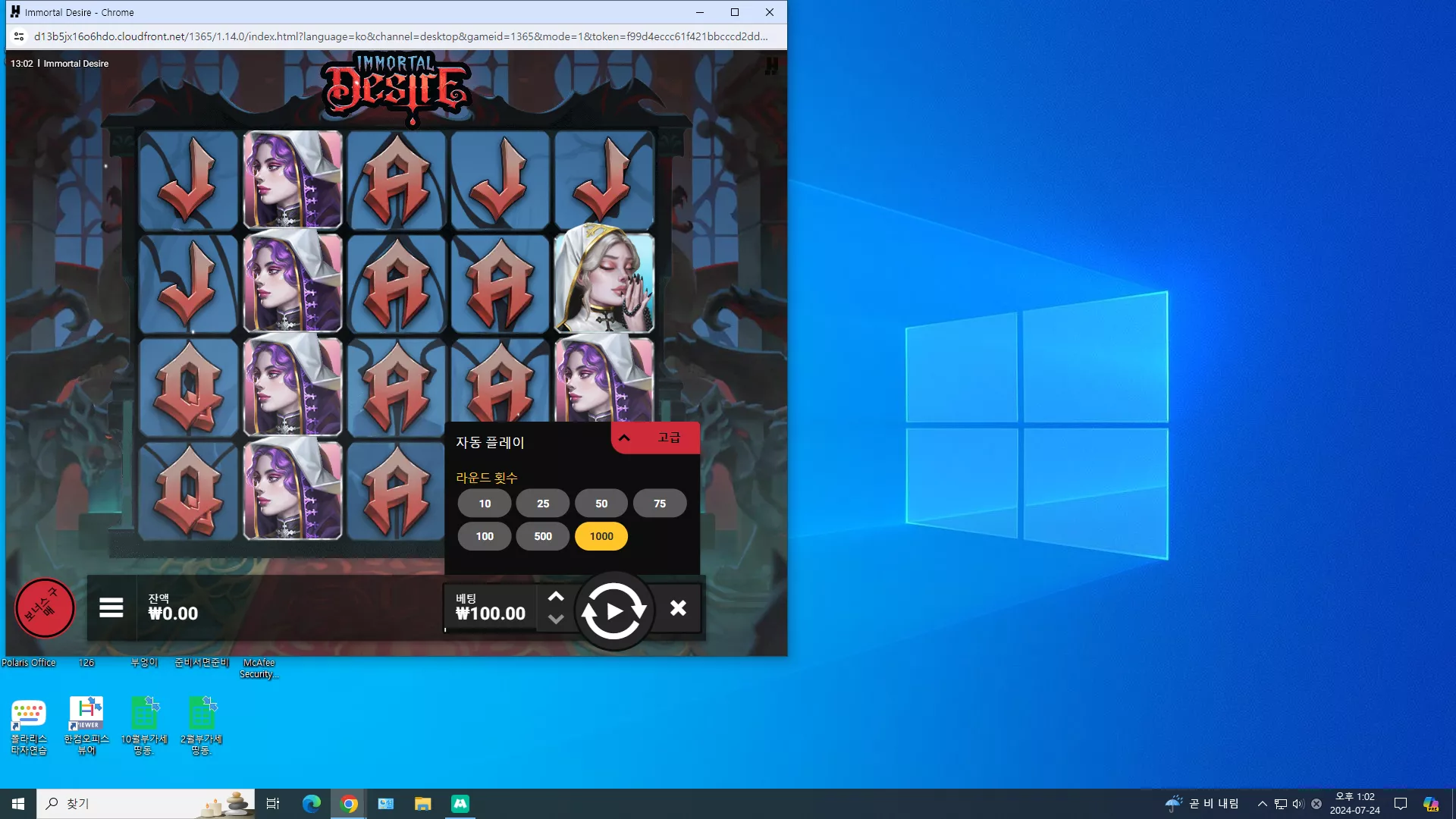Select the 폴라리스 타자연습 desktop icon
This screenshot has width=1456, height=819.
29,726
